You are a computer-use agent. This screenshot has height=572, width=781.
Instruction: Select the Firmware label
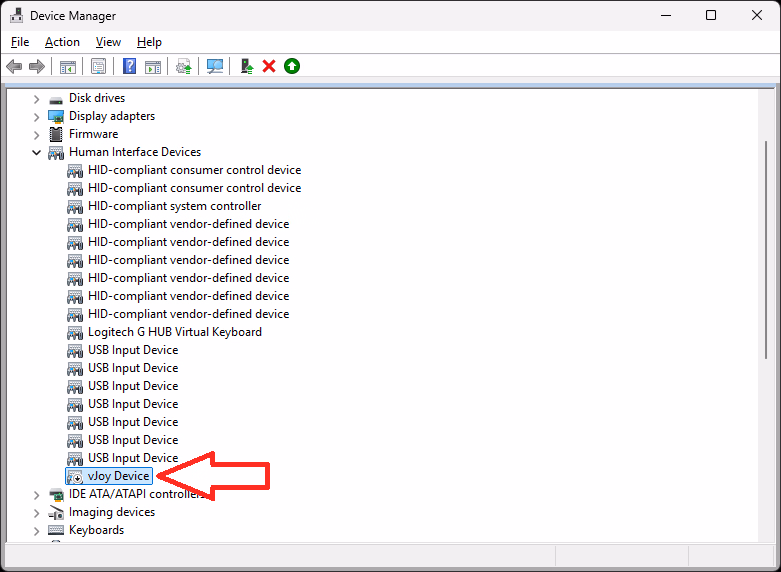[94, 134]
